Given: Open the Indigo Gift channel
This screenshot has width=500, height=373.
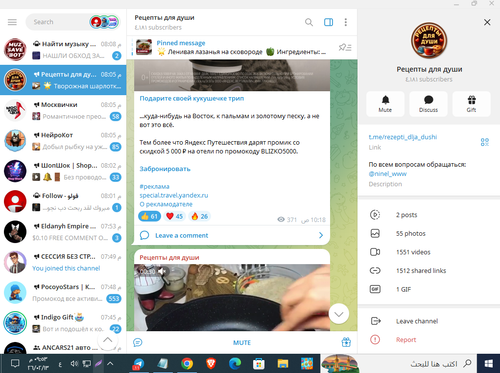Looking at the screenshot, I should (x=63, y=323).
